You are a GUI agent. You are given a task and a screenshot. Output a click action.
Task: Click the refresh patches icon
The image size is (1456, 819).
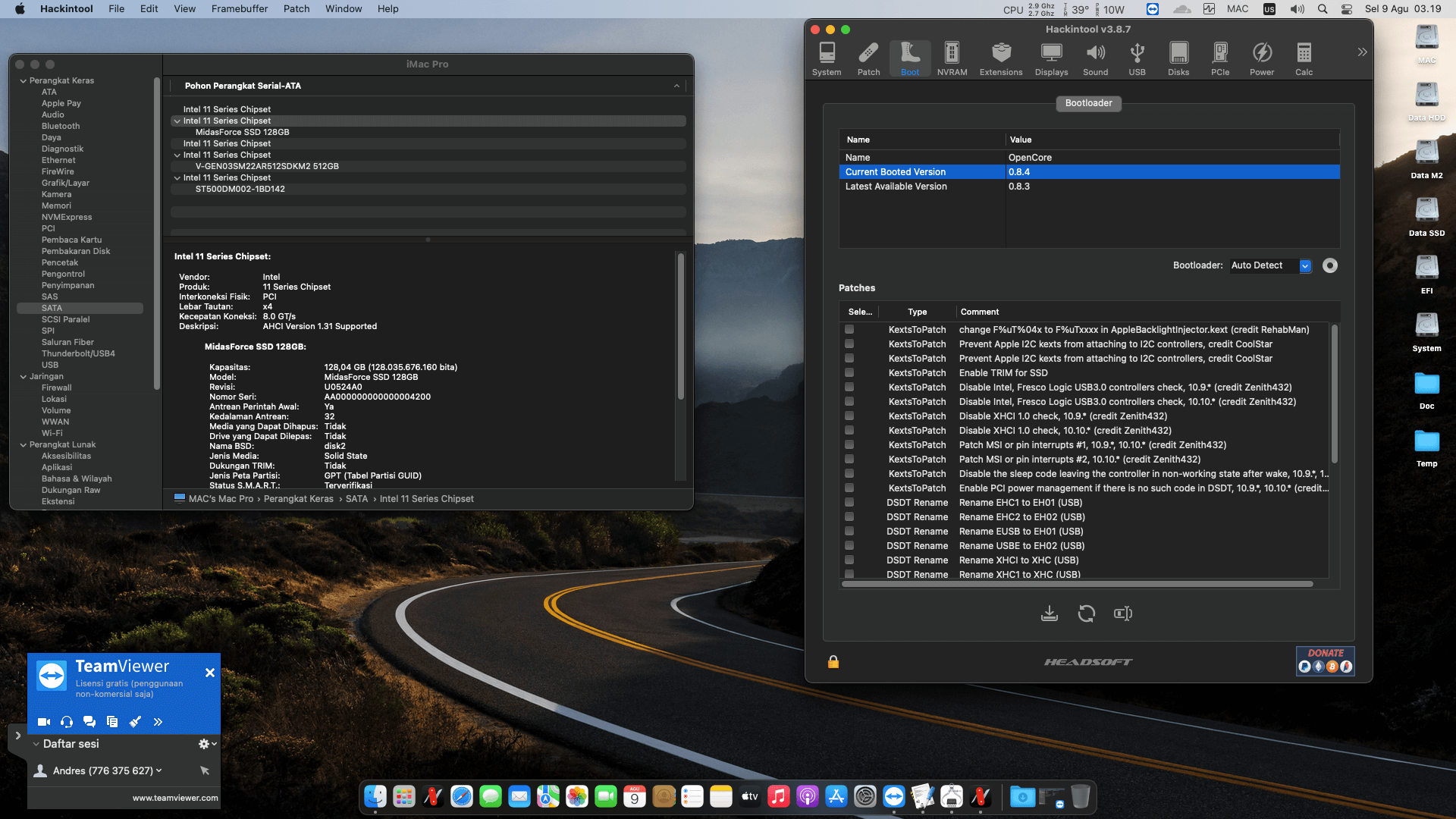coord(1086,613)
